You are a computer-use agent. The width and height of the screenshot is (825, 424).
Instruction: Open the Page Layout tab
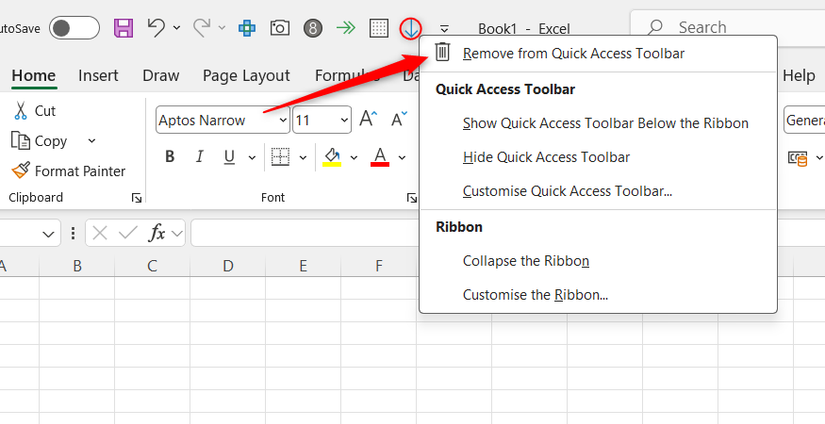246,76
